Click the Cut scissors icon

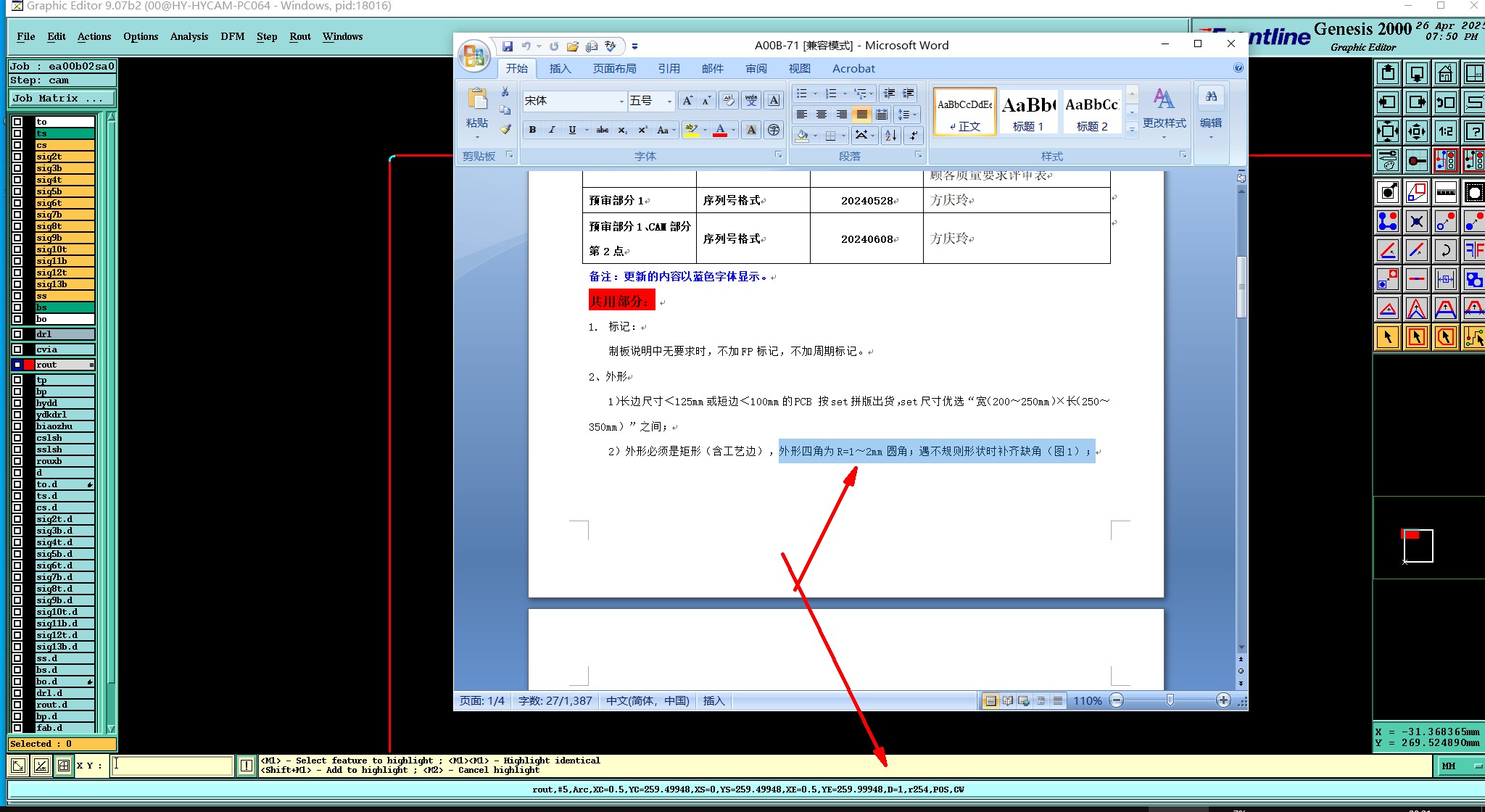pos(505,92)
